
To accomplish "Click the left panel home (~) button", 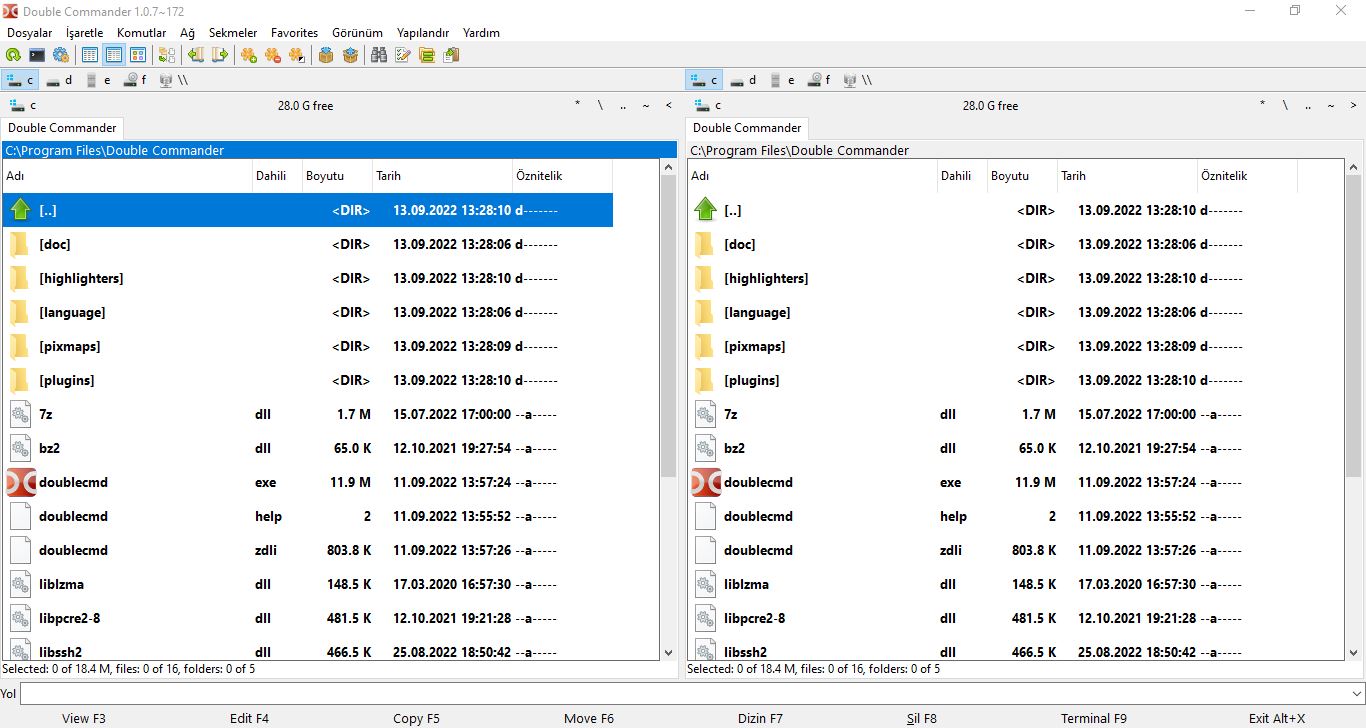I will coord(646,105).
